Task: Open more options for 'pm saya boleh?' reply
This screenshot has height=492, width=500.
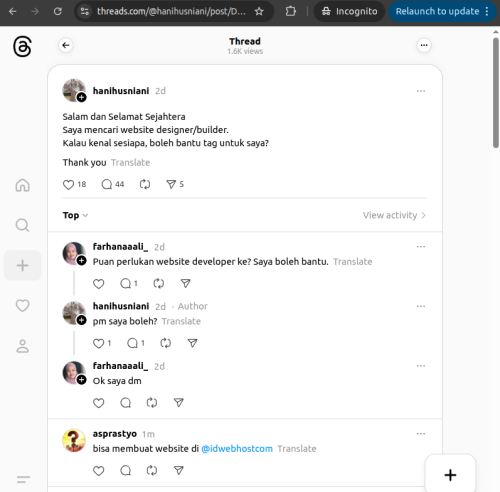Action: point(421,306)
